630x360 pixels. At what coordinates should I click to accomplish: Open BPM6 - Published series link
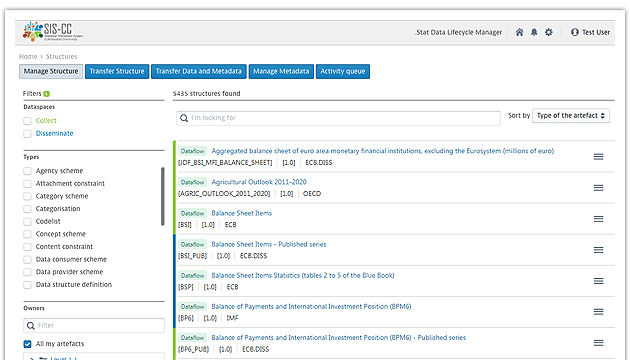339,338
